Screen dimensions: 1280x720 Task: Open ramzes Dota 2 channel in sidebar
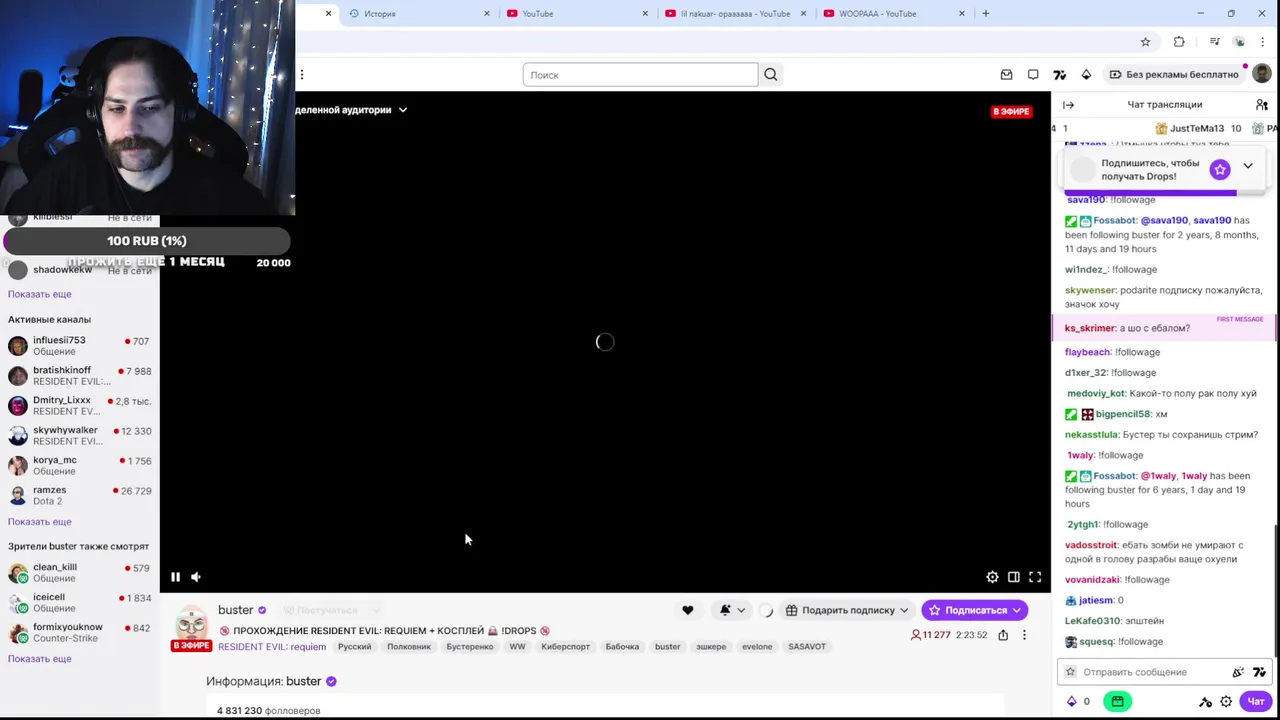80,496
